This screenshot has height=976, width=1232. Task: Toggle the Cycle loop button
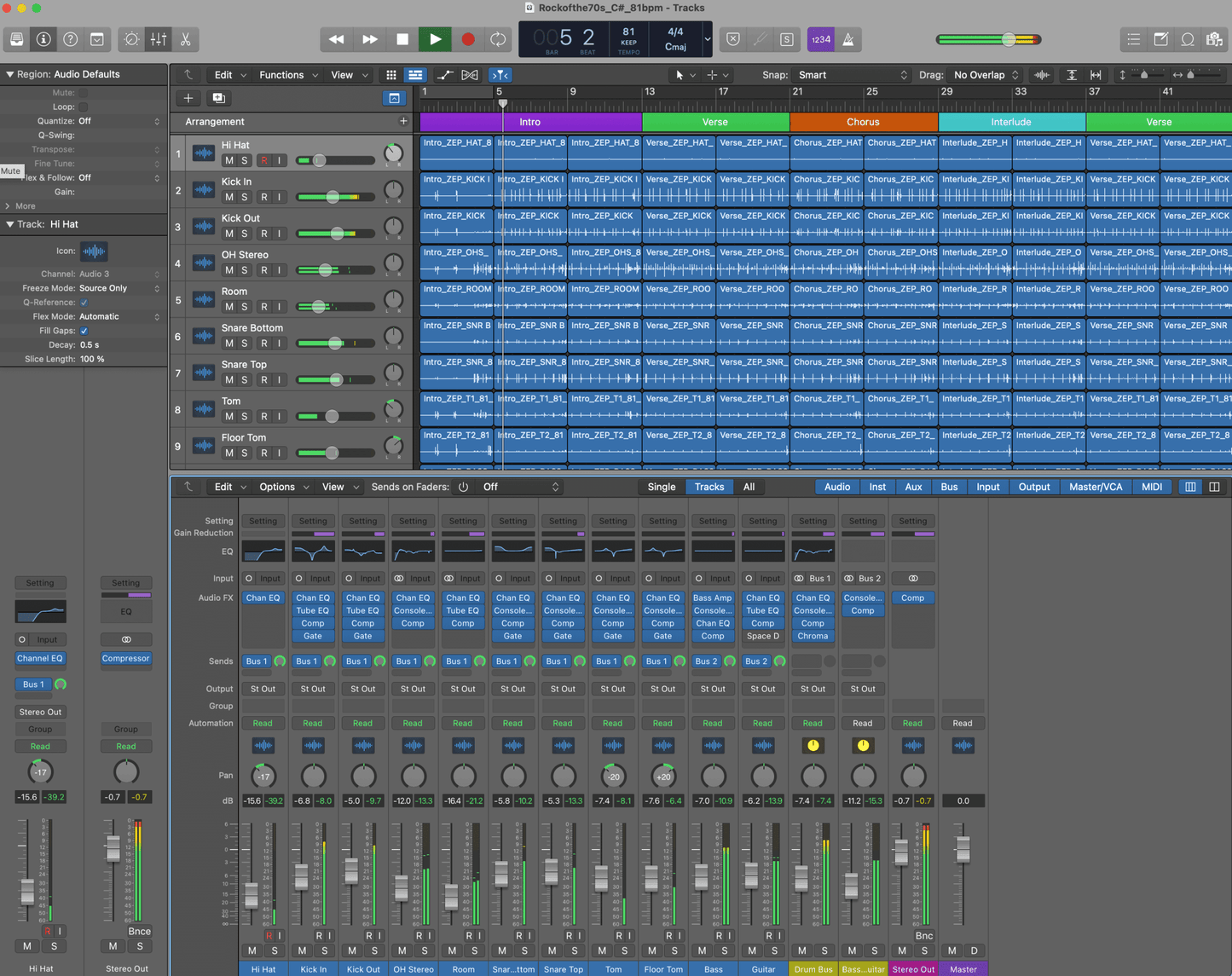click(498, 39)
